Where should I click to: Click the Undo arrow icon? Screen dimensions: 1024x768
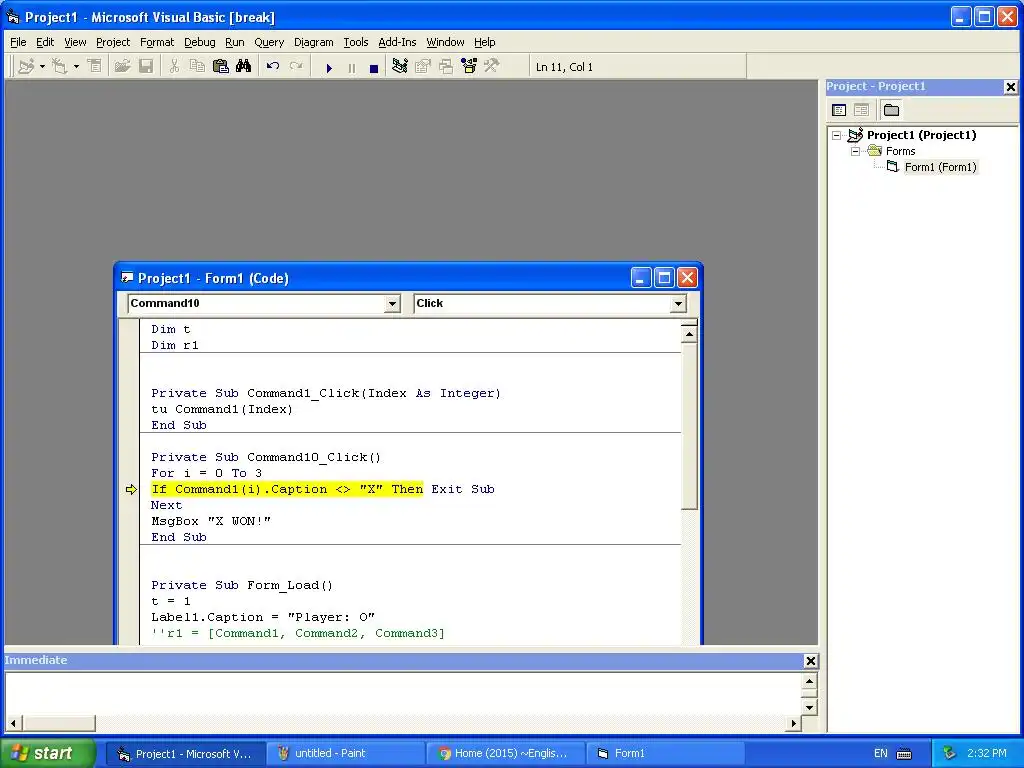tap(273, 67)
